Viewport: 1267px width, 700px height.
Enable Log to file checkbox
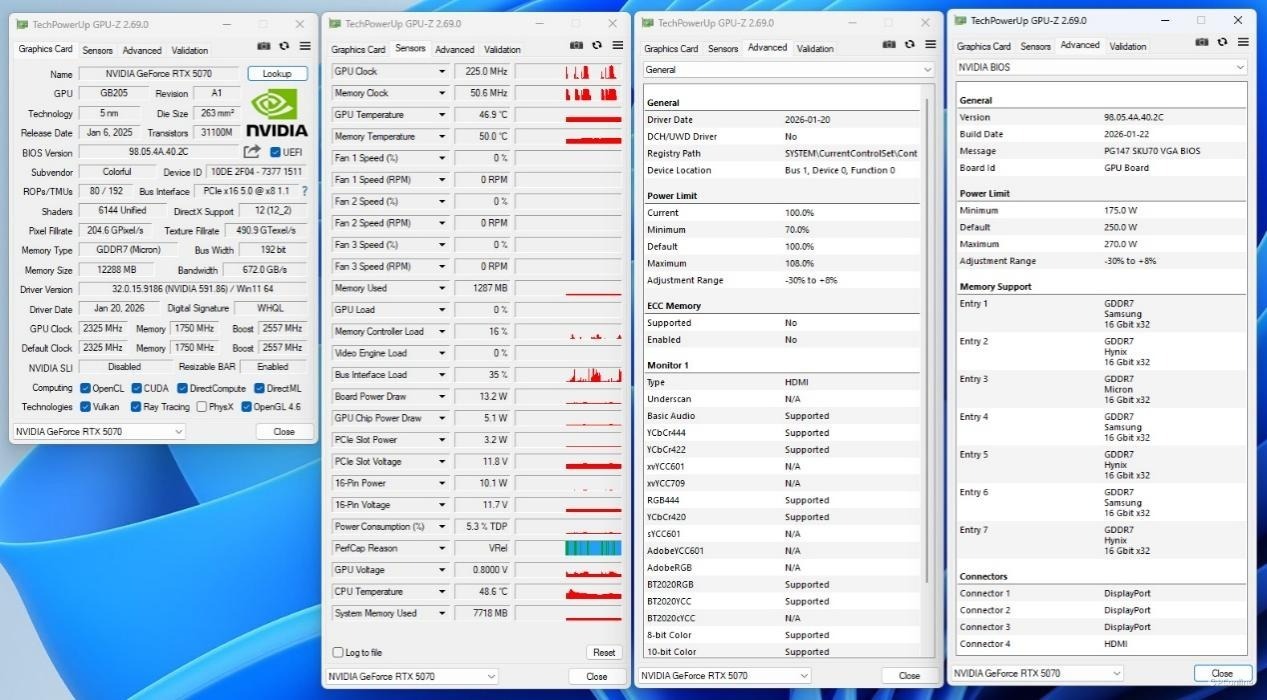click(338, 652)
